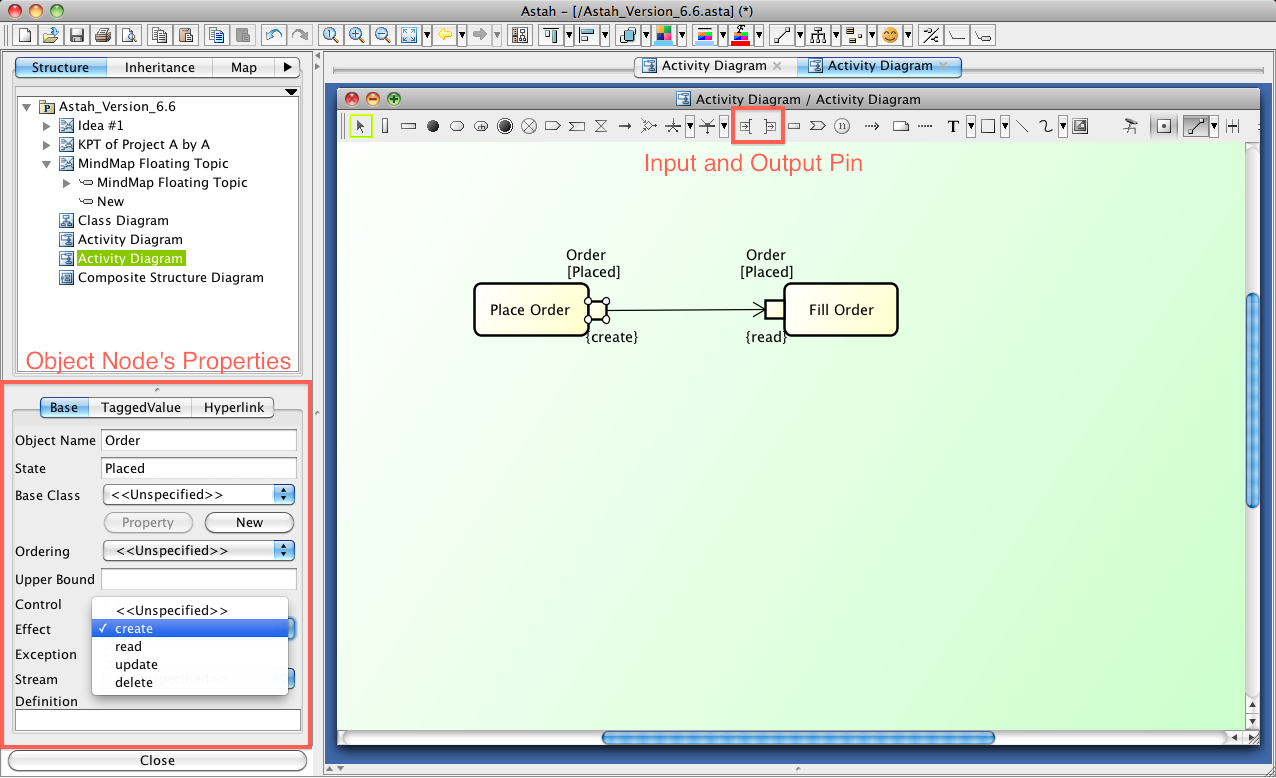Viewport: 1276px width, 778px height.
Task: Open the Base Class dropdown
Action: tap(199, 495)
